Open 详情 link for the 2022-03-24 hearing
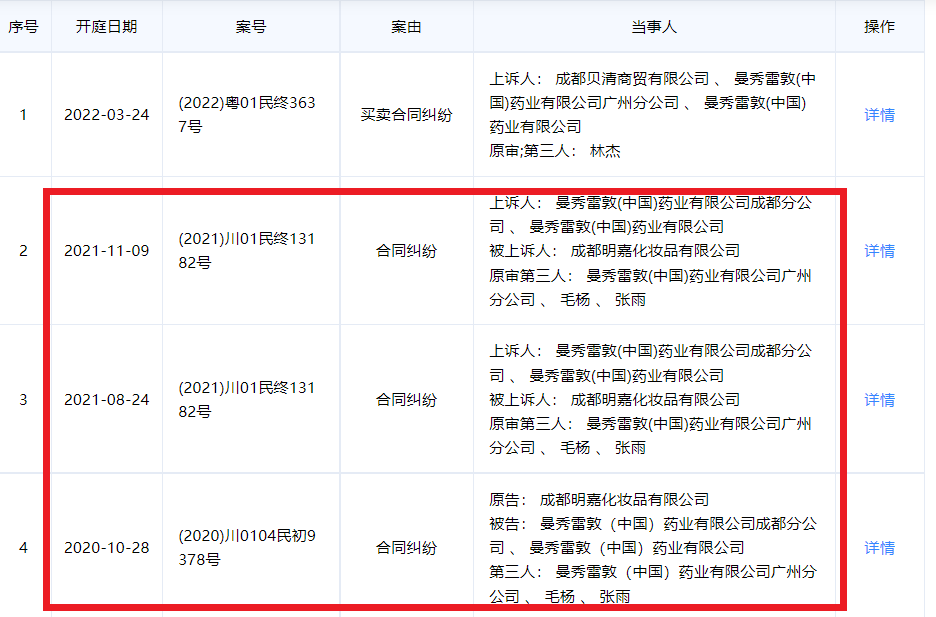 879,115
